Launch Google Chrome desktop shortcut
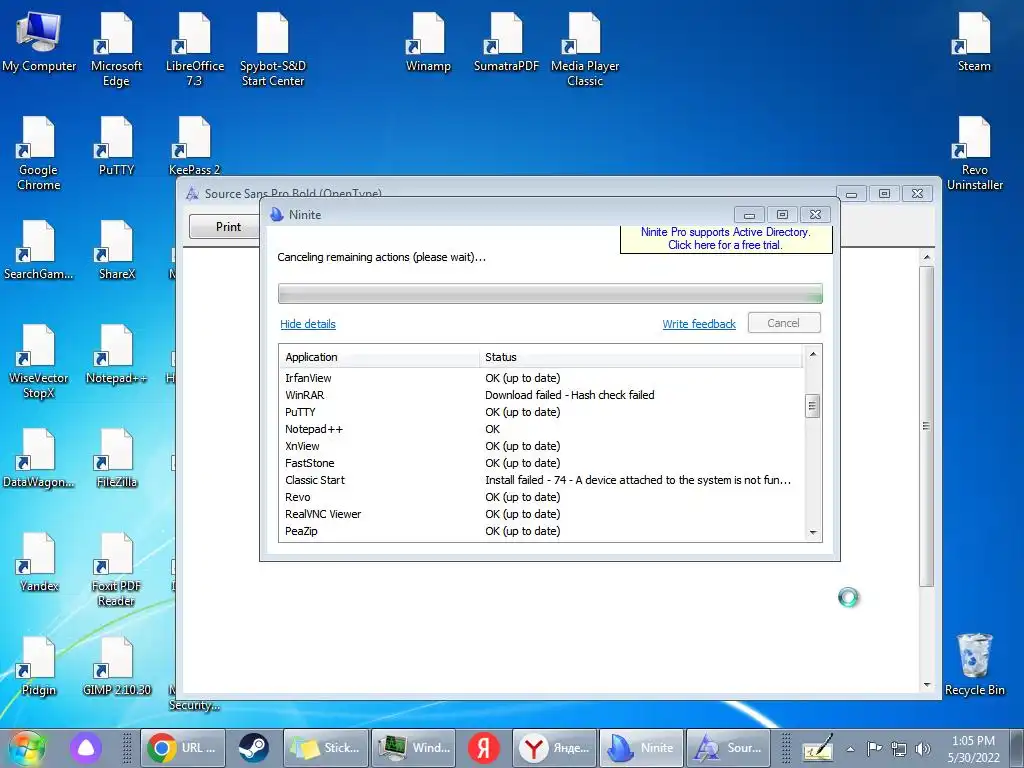This screenshot has height=768, width=1024. click(x=39, y=154)
